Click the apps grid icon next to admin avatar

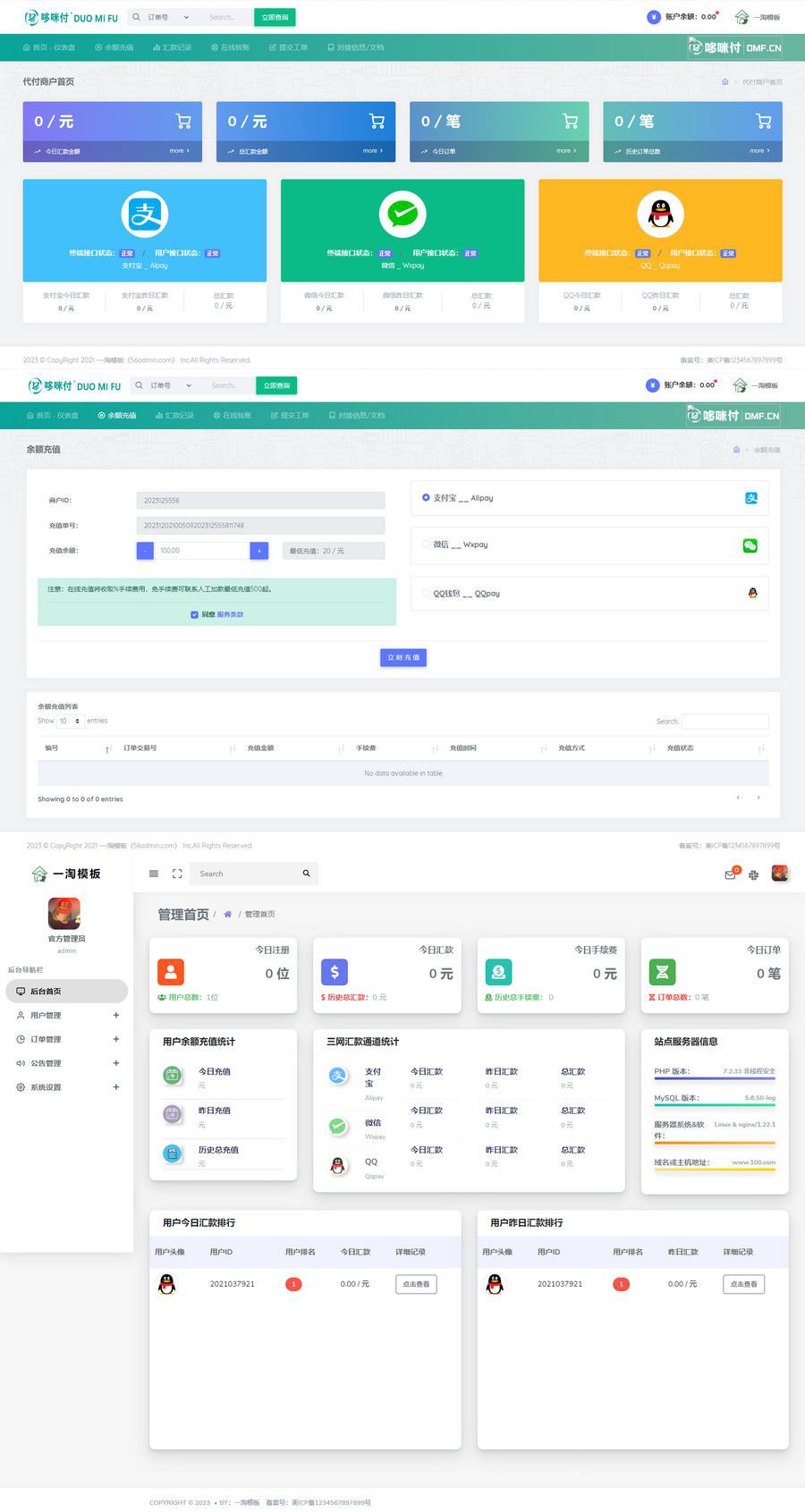click(754, 874)
